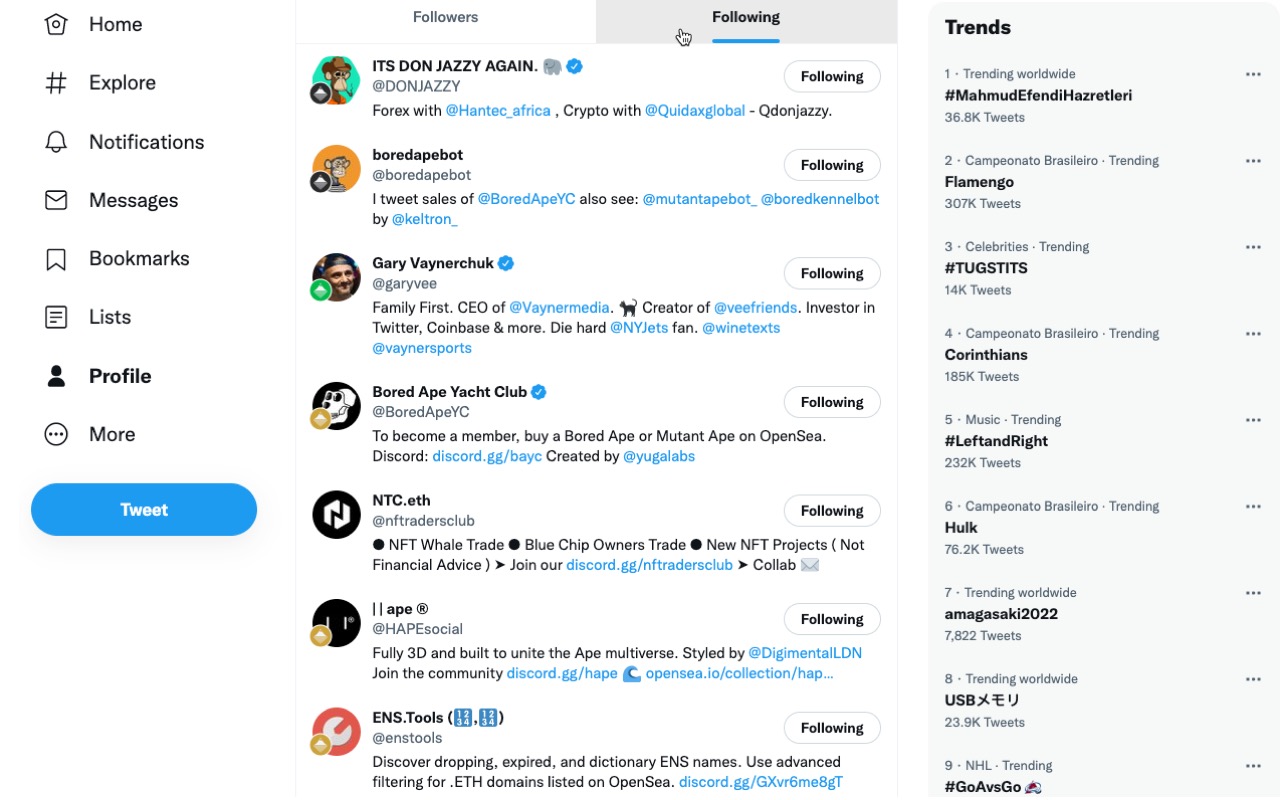The width and height of the screenshot is (1280, 800).
Task: Toggle Following button for boredapebot
Action: pyautogui.click(x=831, y=165)
